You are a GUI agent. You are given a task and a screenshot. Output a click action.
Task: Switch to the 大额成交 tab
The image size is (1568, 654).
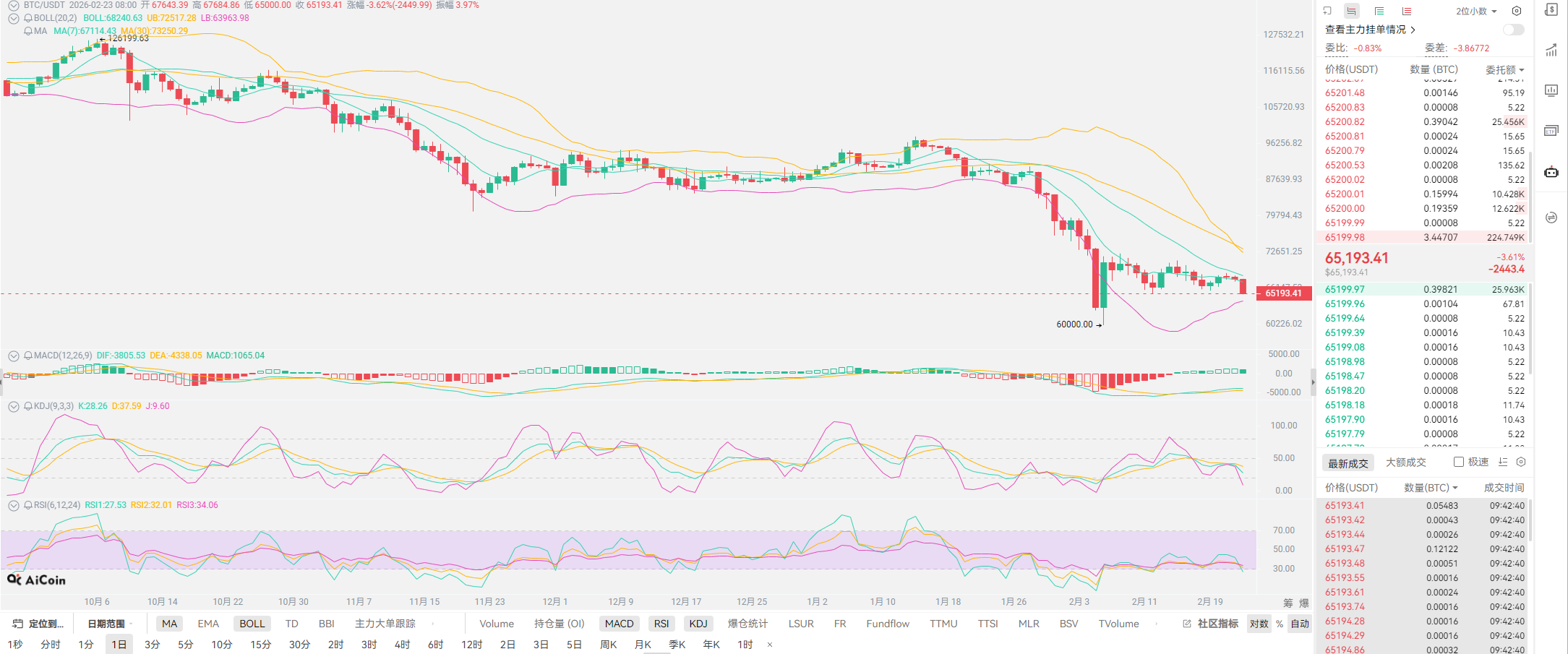(1405, 462)
